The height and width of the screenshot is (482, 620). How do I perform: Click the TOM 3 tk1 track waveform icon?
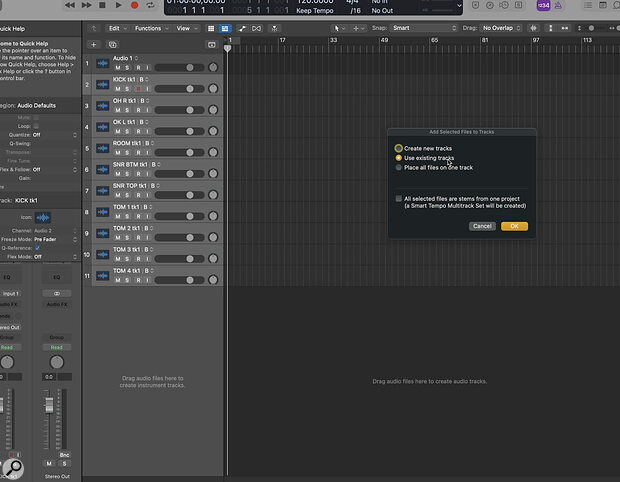pyautogui.click(x=103, y=255)
